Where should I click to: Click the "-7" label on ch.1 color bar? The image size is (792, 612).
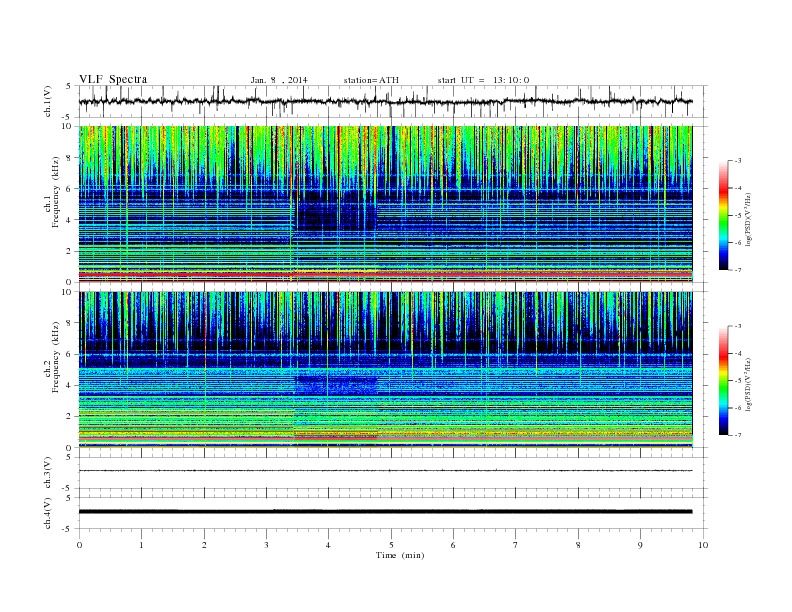[738, 270]
